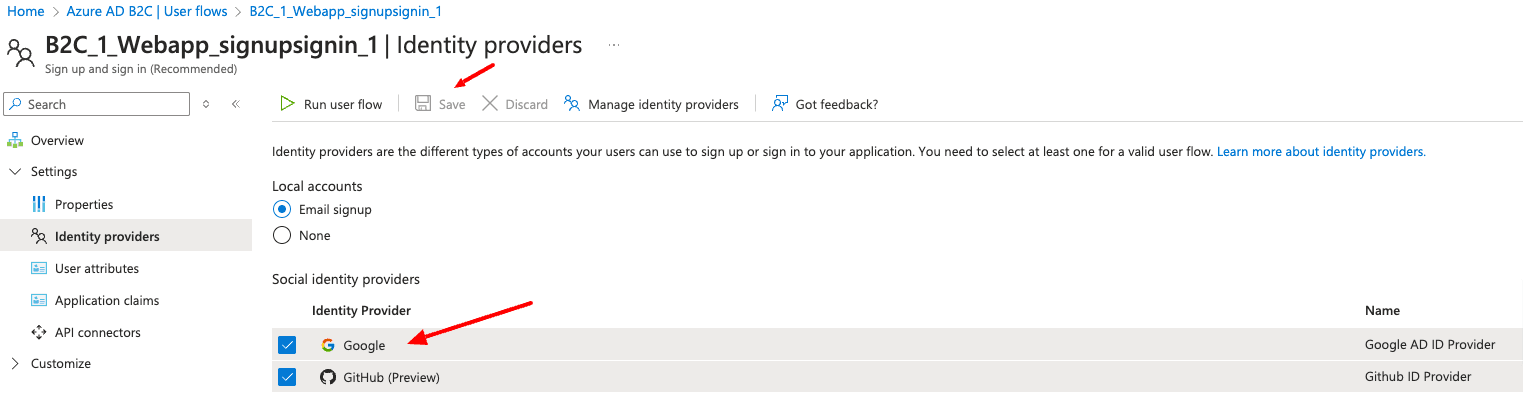Click the Got feedback icon

click(x=780, y=104)
